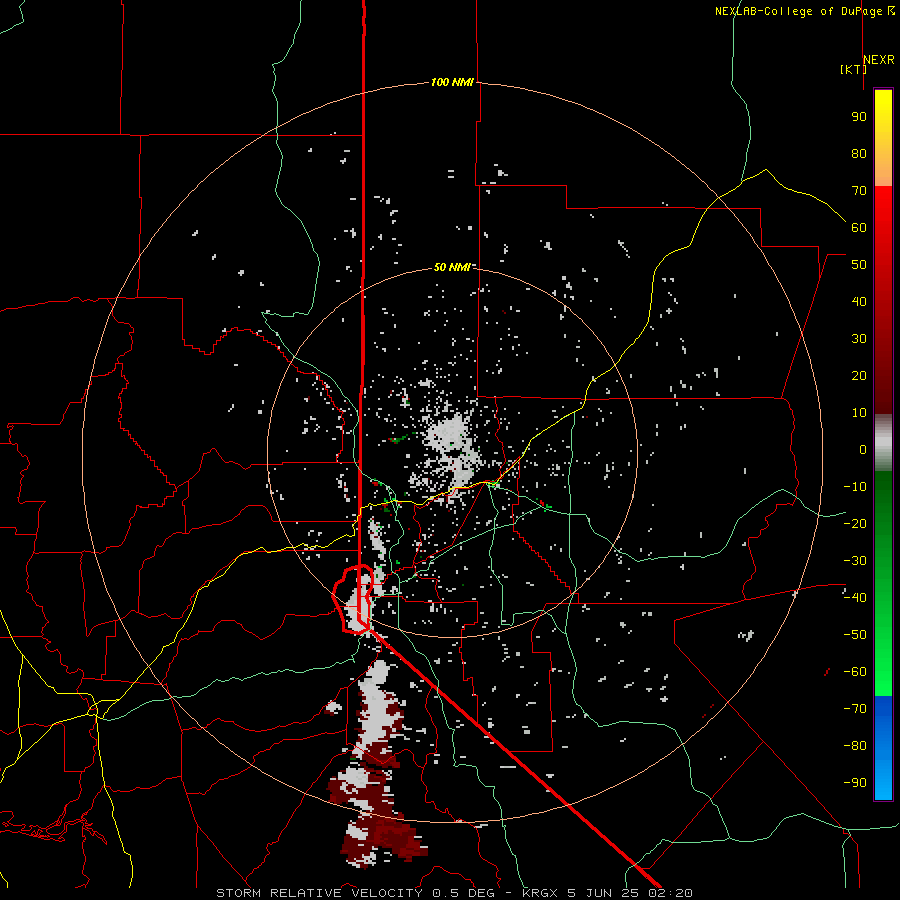Click the 30 value on velocity scale
Image resolution: width=900 pixels, height=900 pixels.
[x=859, y=339]
